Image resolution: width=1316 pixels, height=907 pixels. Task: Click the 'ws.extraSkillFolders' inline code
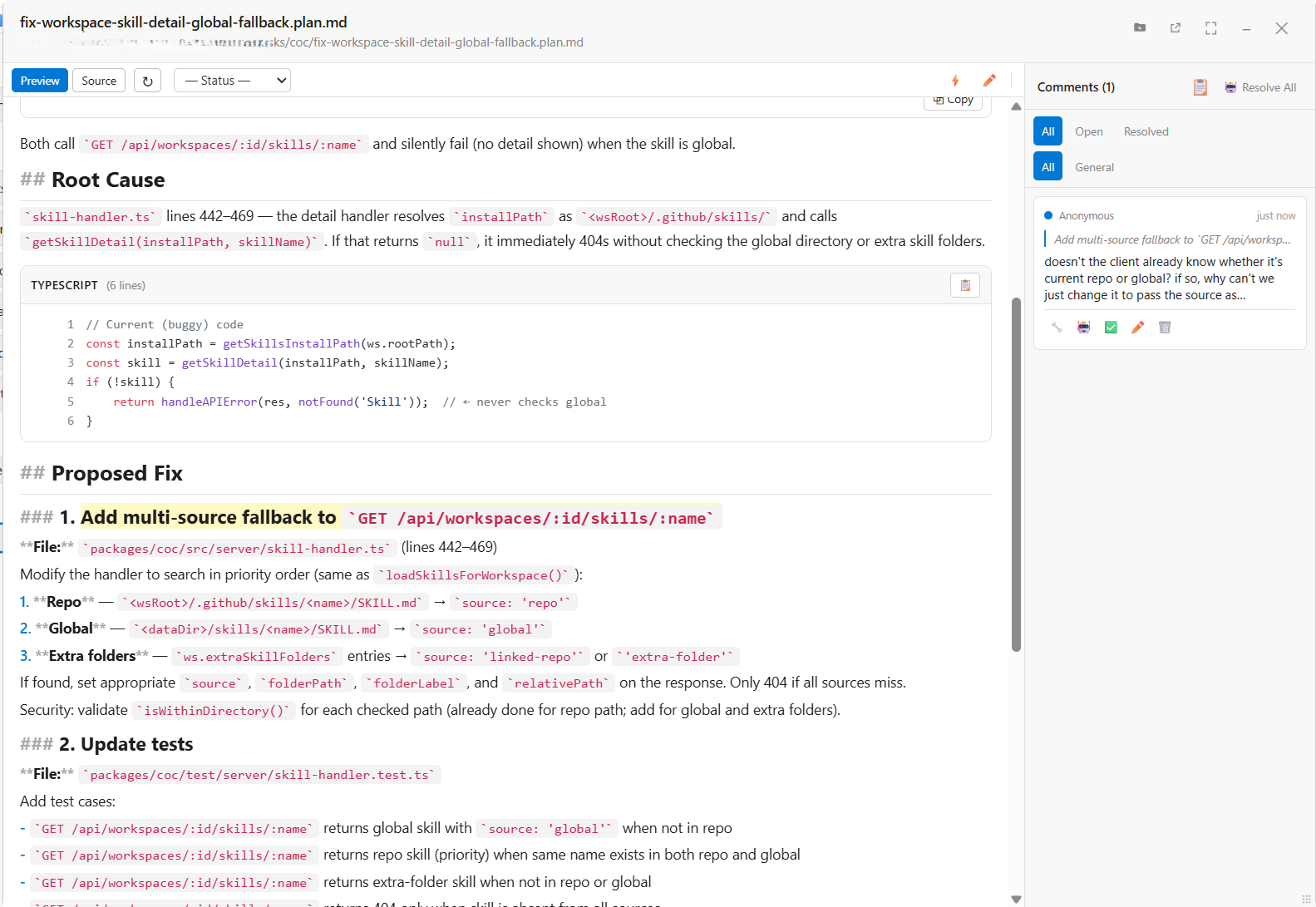coord(256,656)
